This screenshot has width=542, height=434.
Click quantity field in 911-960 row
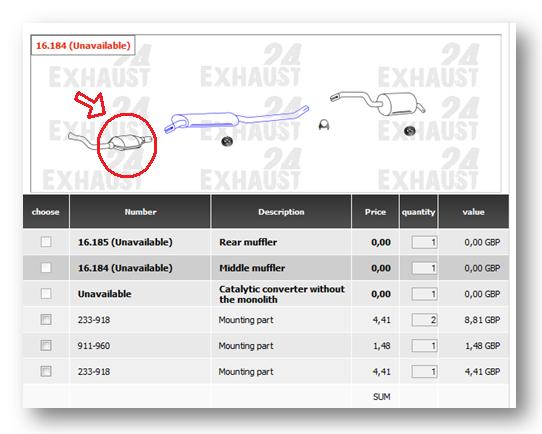[x=424, y=346]
